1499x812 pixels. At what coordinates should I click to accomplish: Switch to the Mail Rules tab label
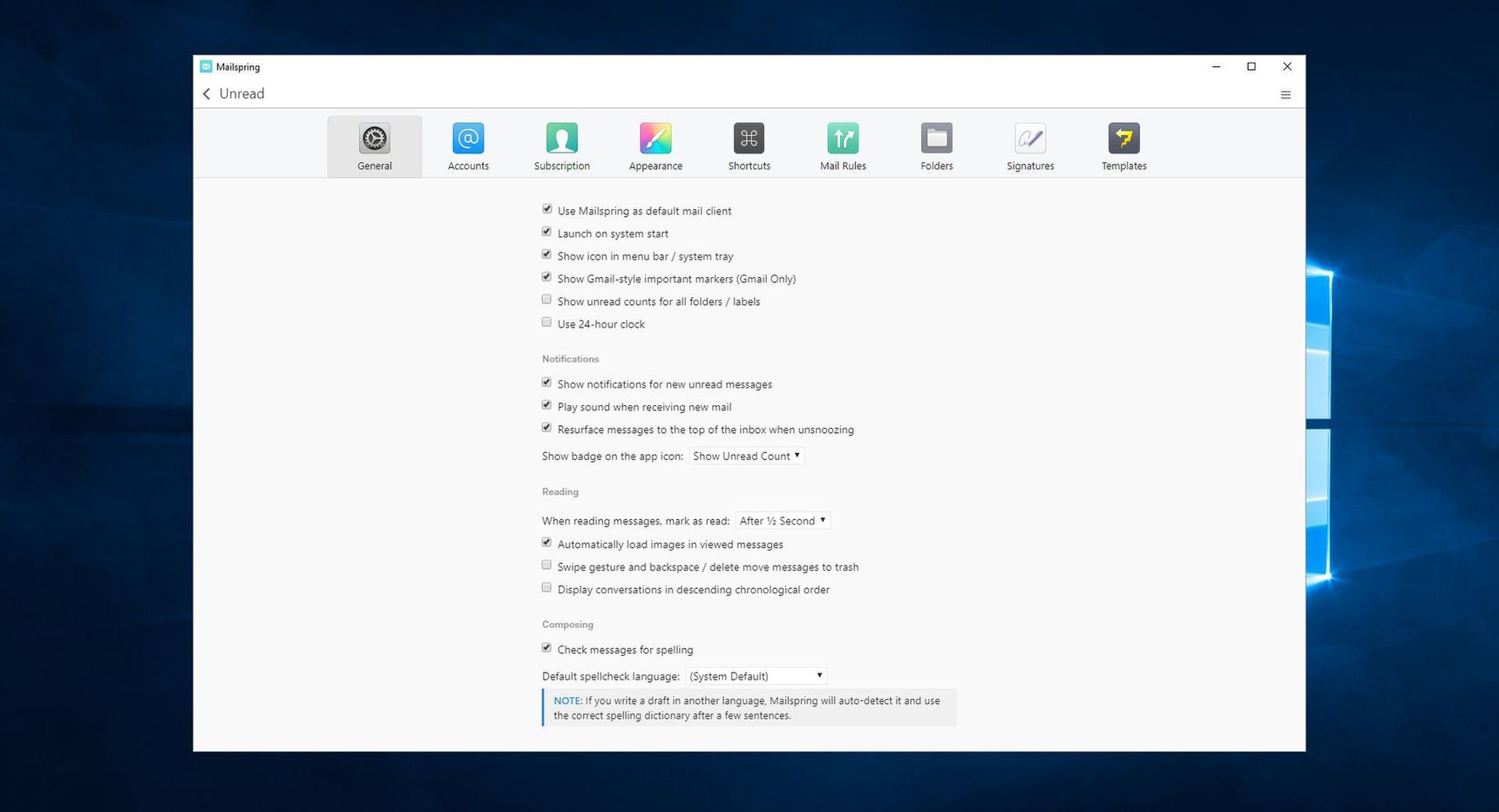(x=843, y=166)
